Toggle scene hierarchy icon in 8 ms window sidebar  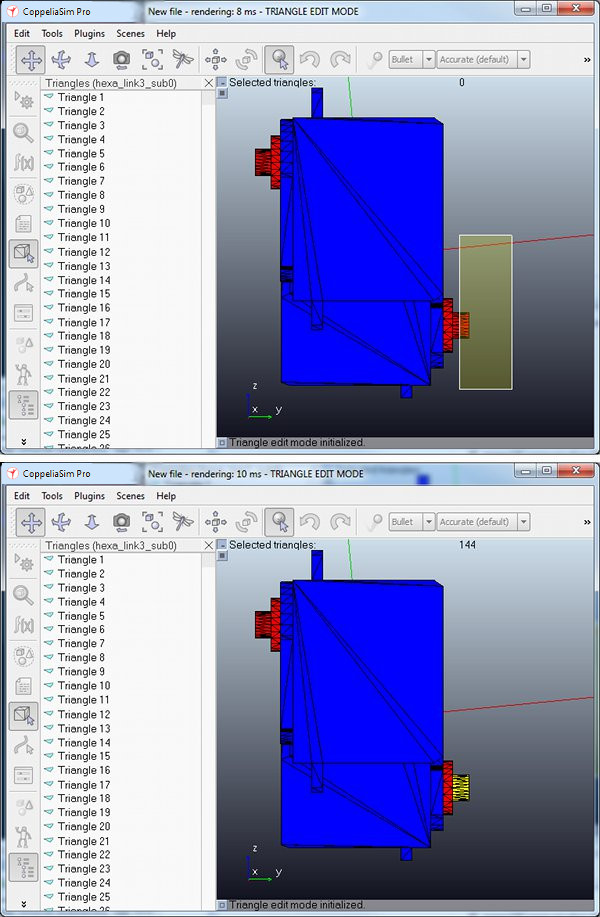pyautogui.click(x=23, y=405)
